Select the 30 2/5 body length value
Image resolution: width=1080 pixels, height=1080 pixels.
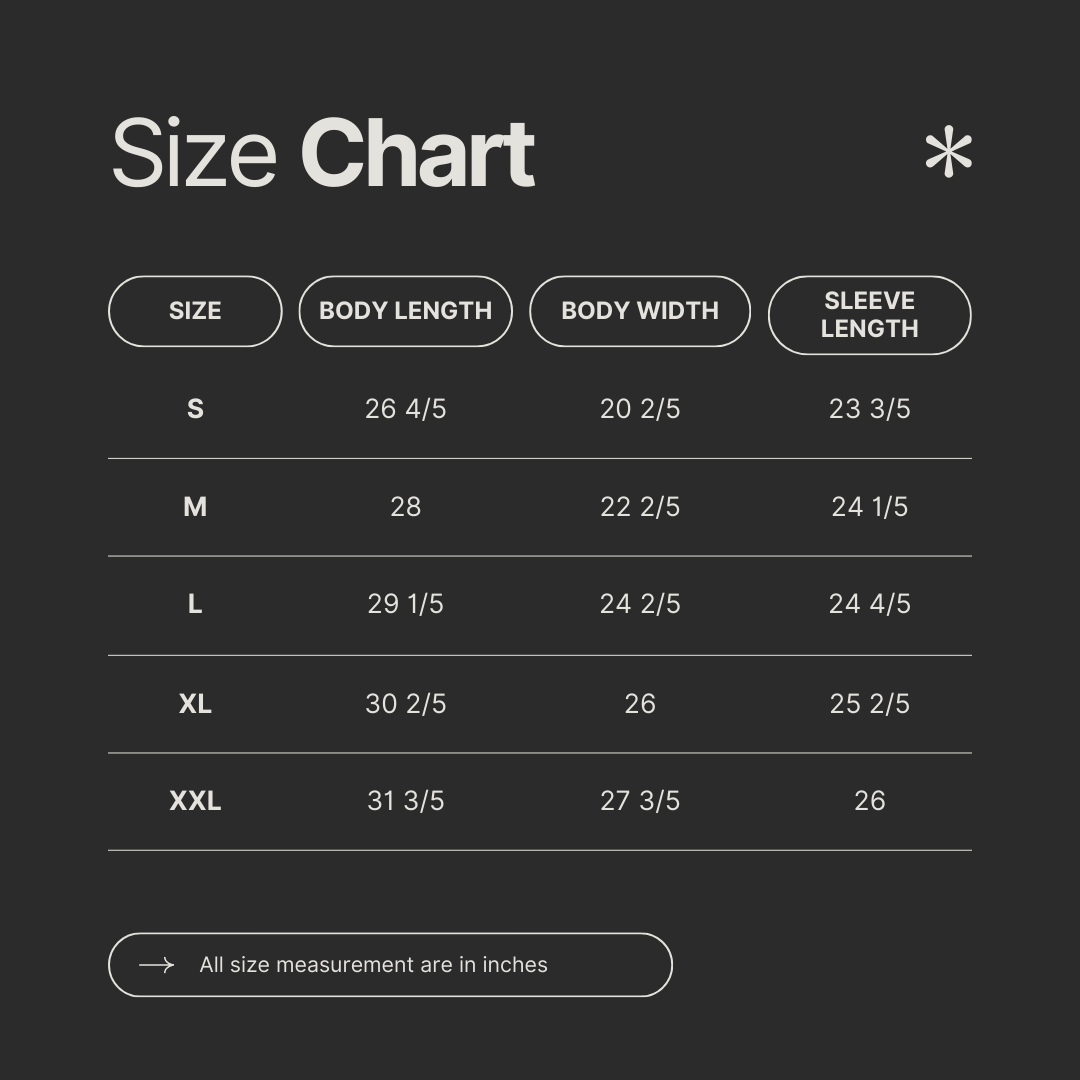(405, 704)
